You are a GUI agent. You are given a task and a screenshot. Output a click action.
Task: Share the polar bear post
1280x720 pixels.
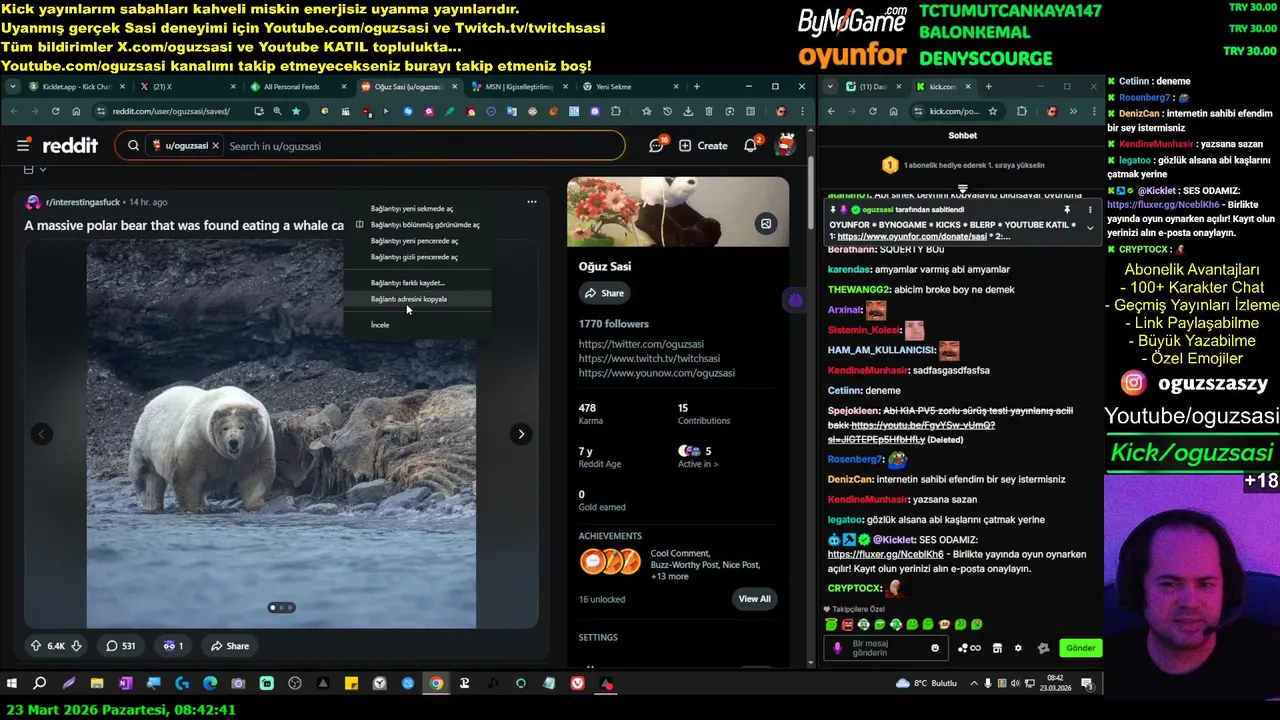[x=229, y=646]
